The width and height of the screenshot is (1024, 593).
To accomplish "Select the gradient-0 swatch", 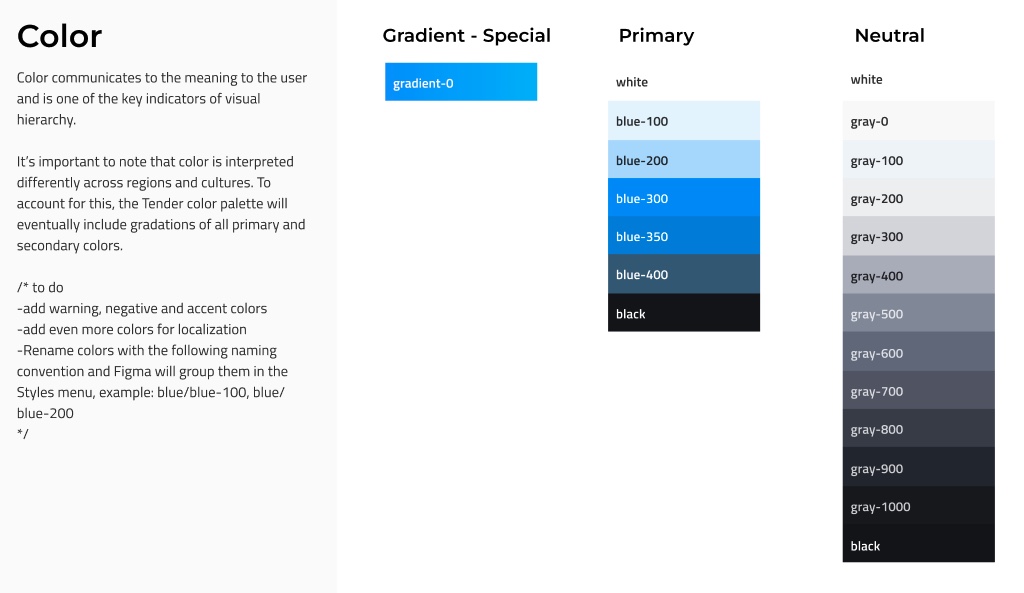I will point(461,82).
